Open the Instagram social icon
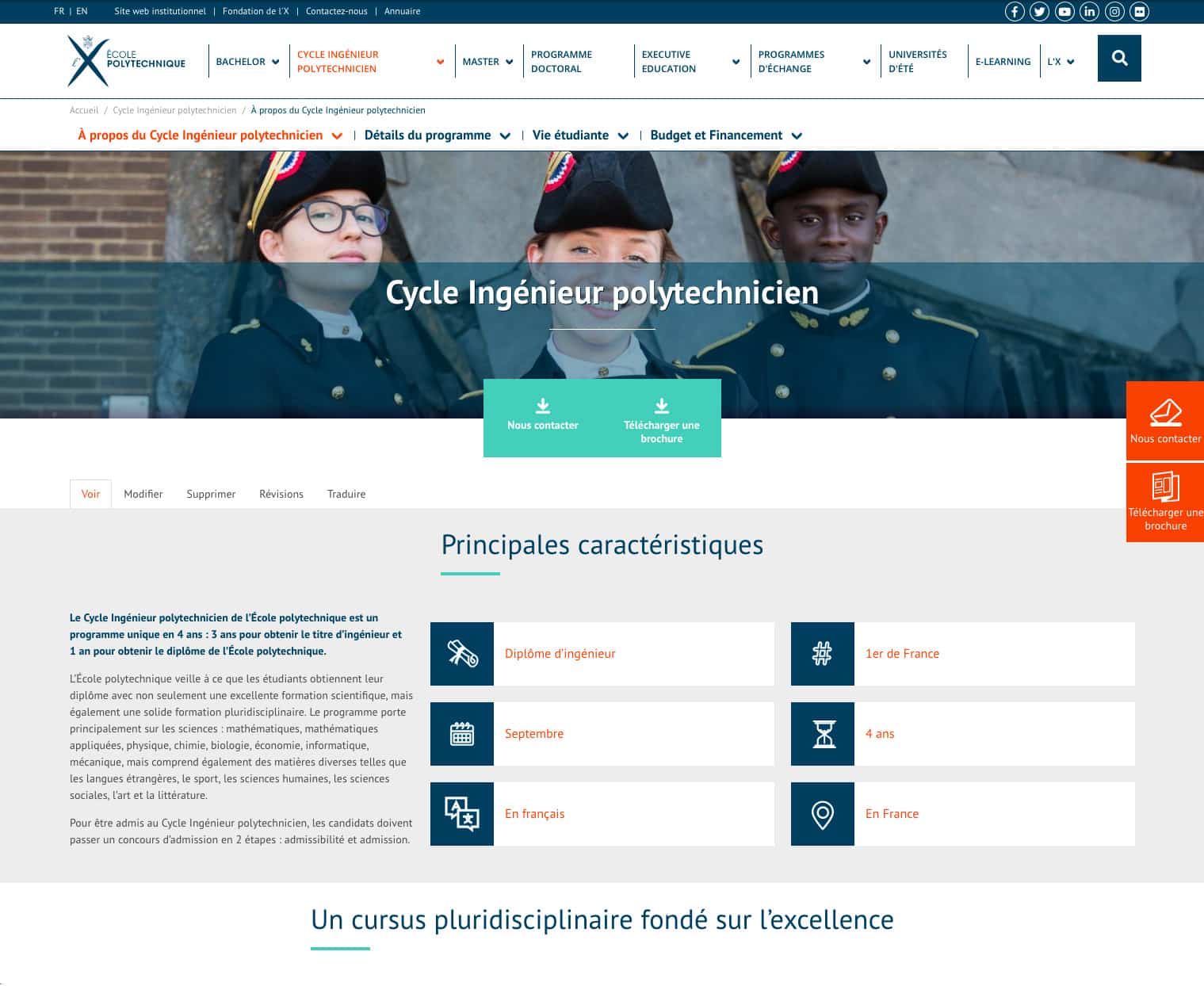Image resolution: width=1204 pixels, height=986 pixels. [1114, 12]
